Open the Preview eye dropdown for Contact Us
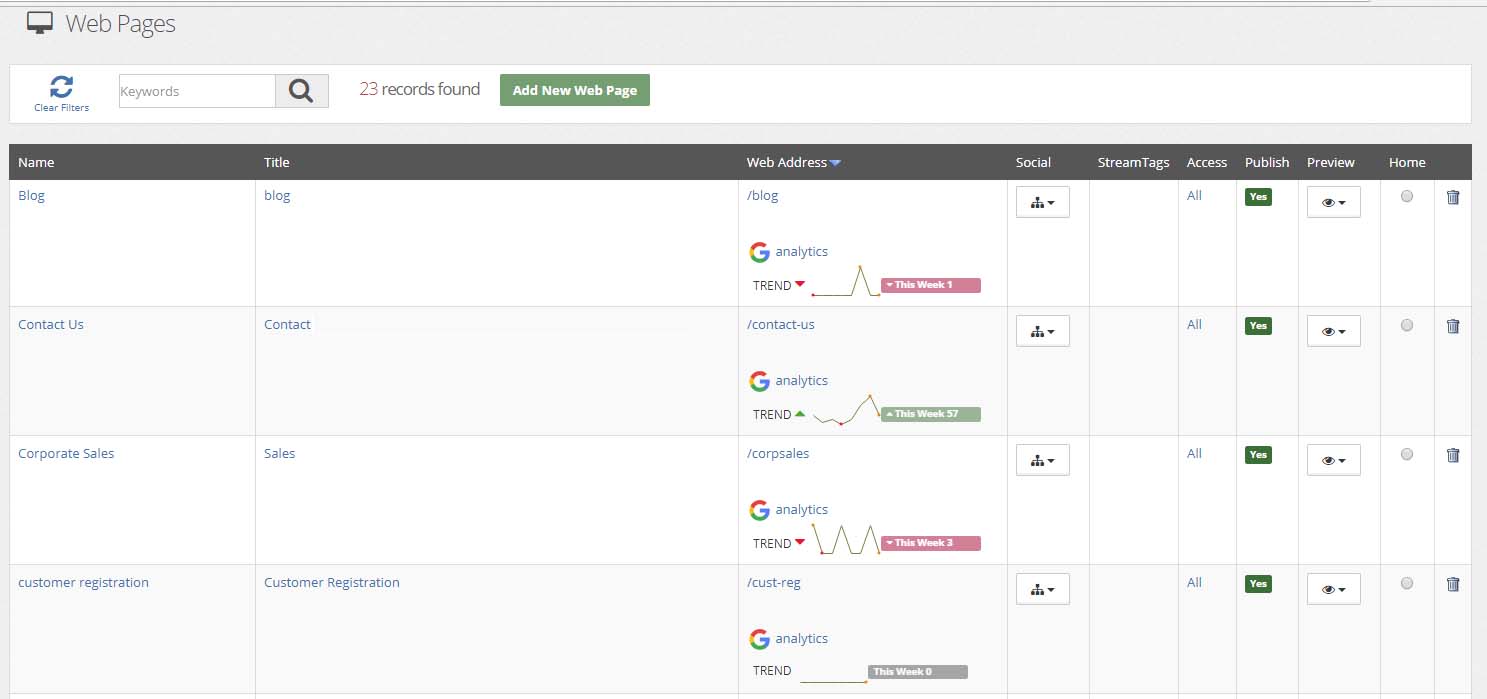Screen dimensions: 1487x699 1334,331
